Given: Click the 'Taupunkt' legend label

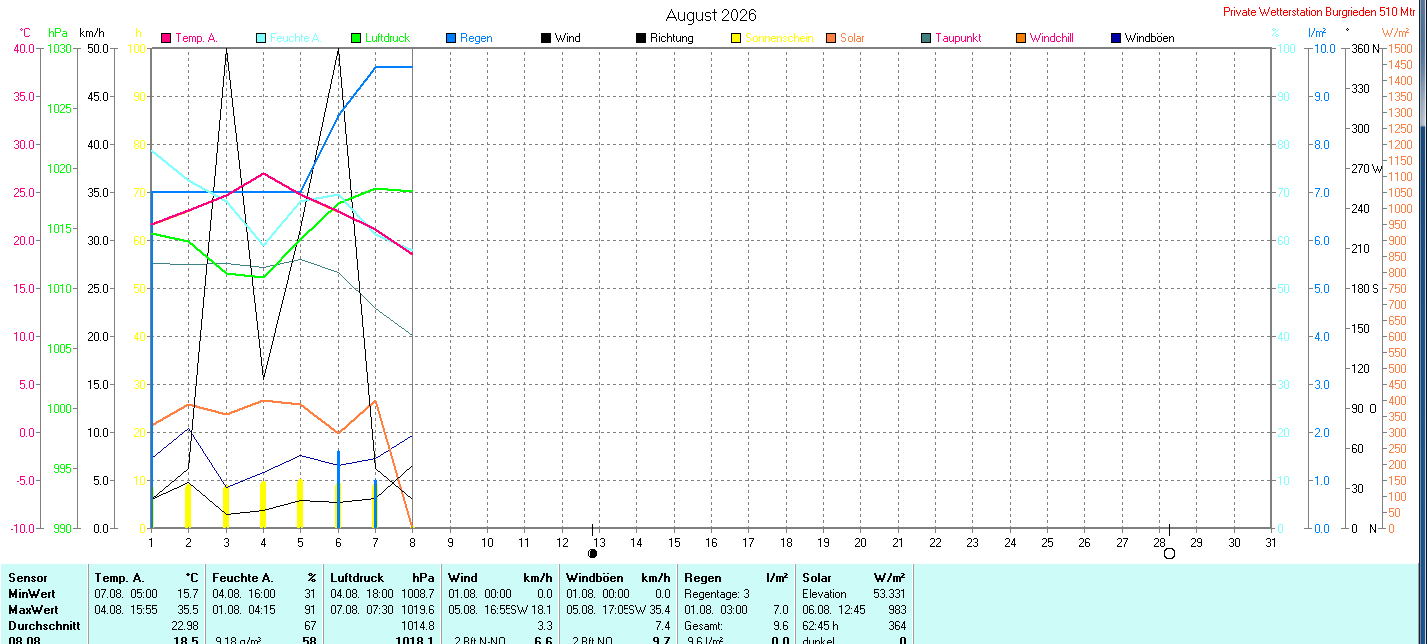Looking at the screenshot, I should 958,38.
